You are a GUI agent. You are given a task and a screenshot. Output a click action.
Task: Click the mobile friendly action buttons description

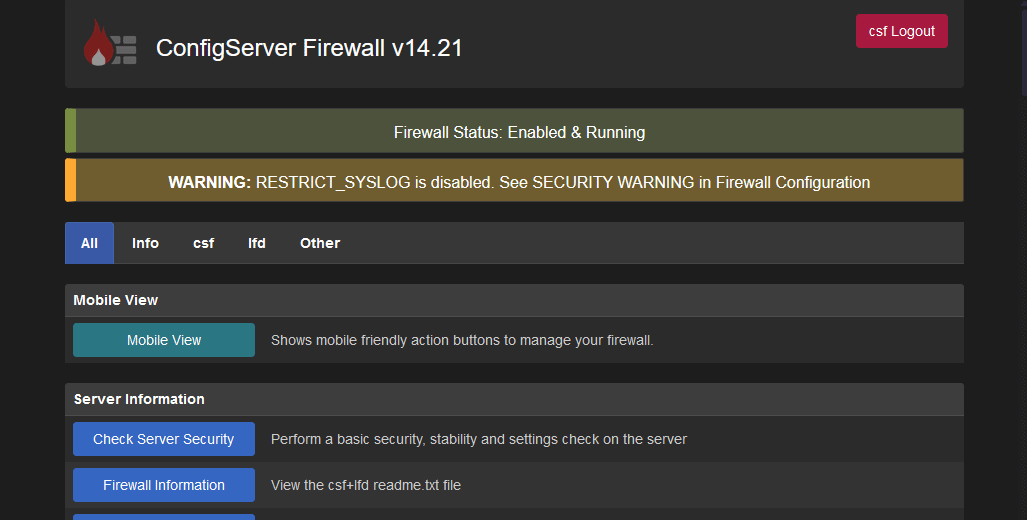click(x=462, y=340)
